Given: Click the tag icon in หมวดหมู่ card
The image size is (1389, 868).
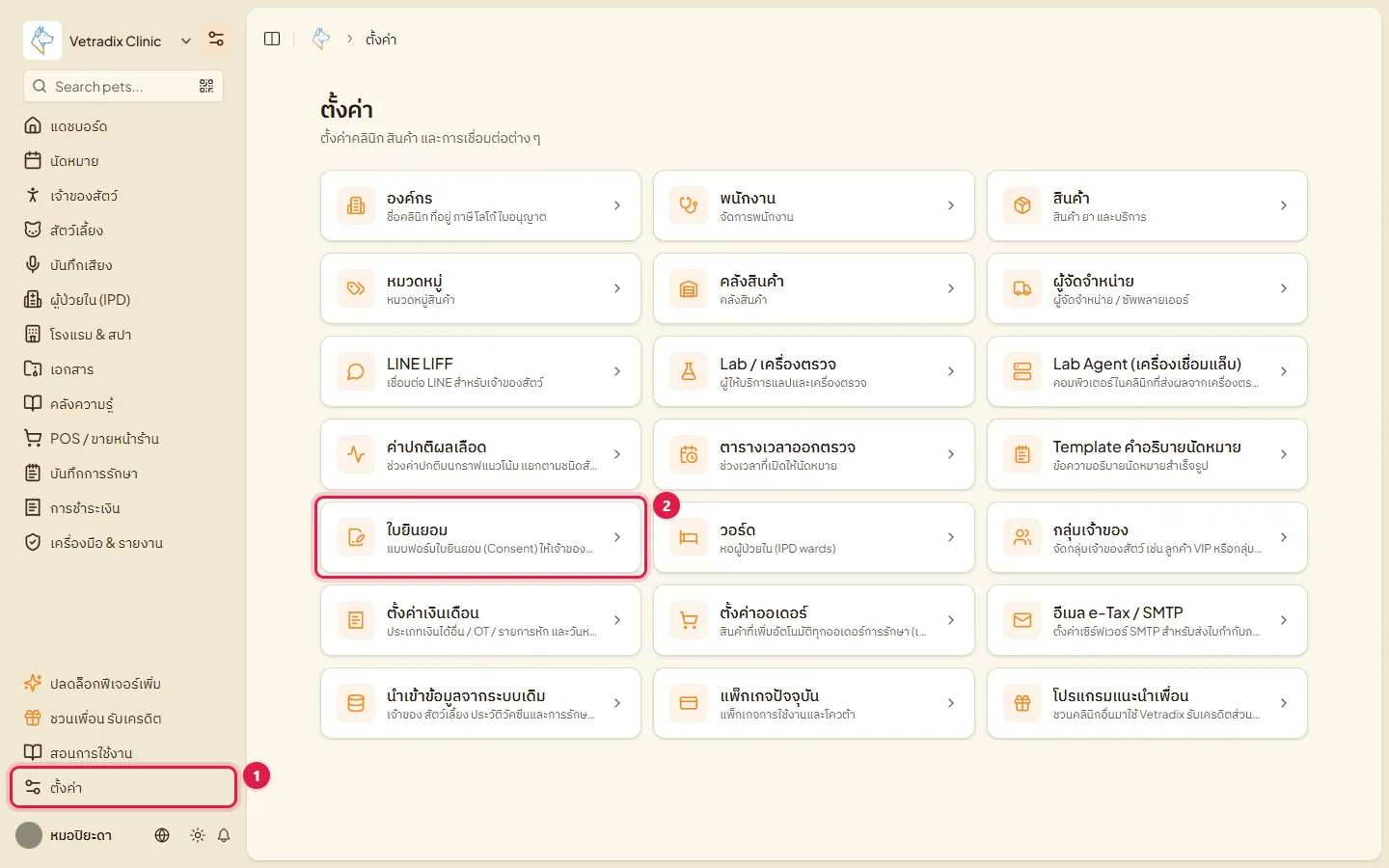Looking at the screenshot, I should (356, 288).
